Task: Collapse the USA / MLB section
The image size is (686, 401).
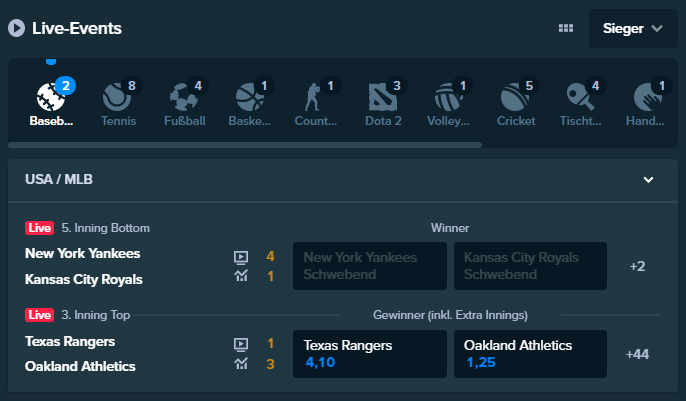Action: tap(648, 180)
